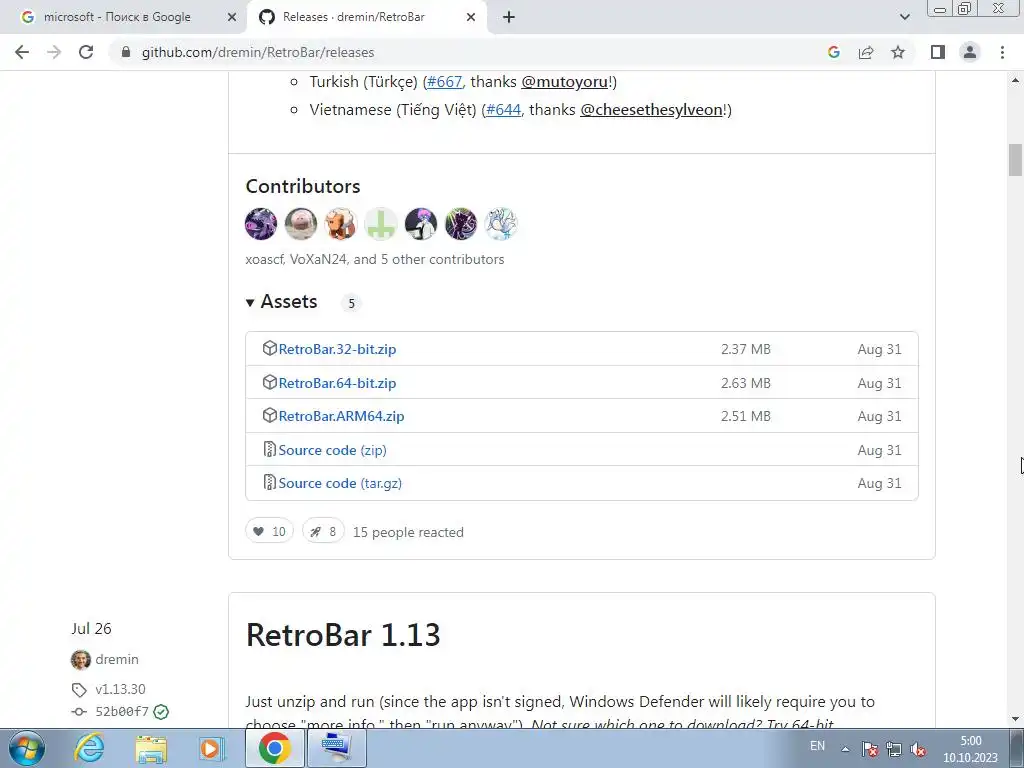
Task: Collapse the Assets section
Action: click(281, 302)
